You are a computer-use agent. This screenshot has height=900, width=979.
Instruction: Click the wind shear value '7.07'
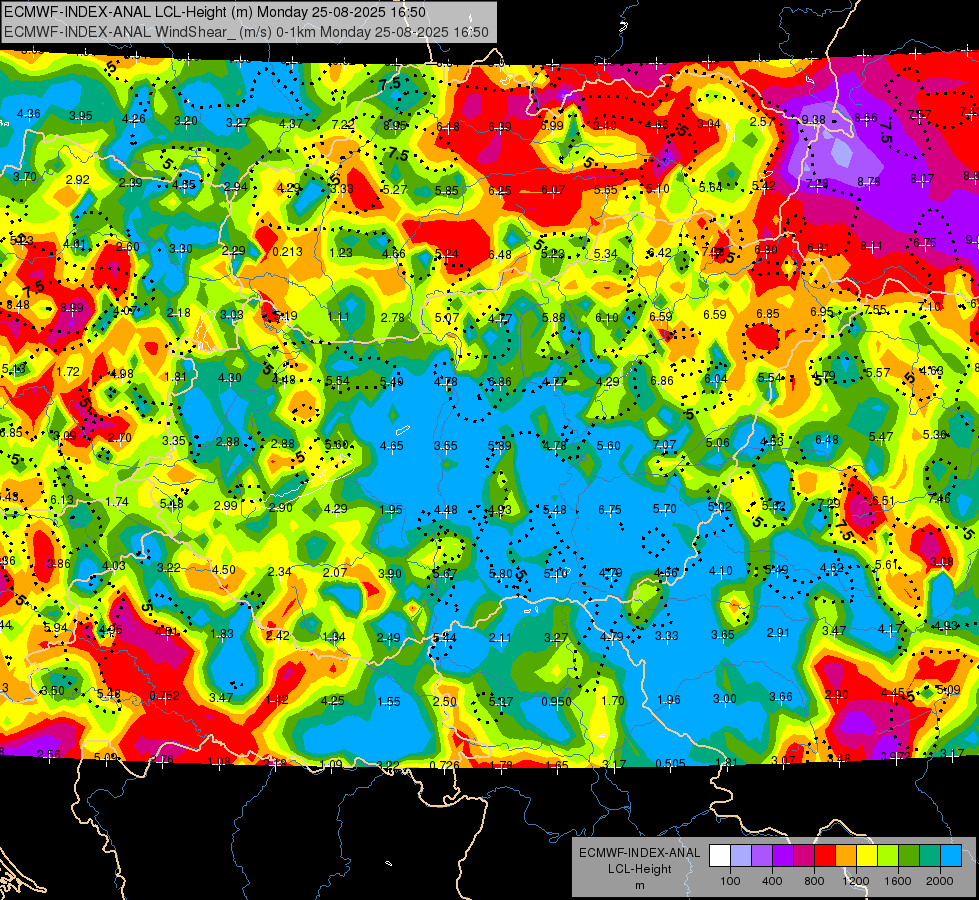[x=664, y=445]
